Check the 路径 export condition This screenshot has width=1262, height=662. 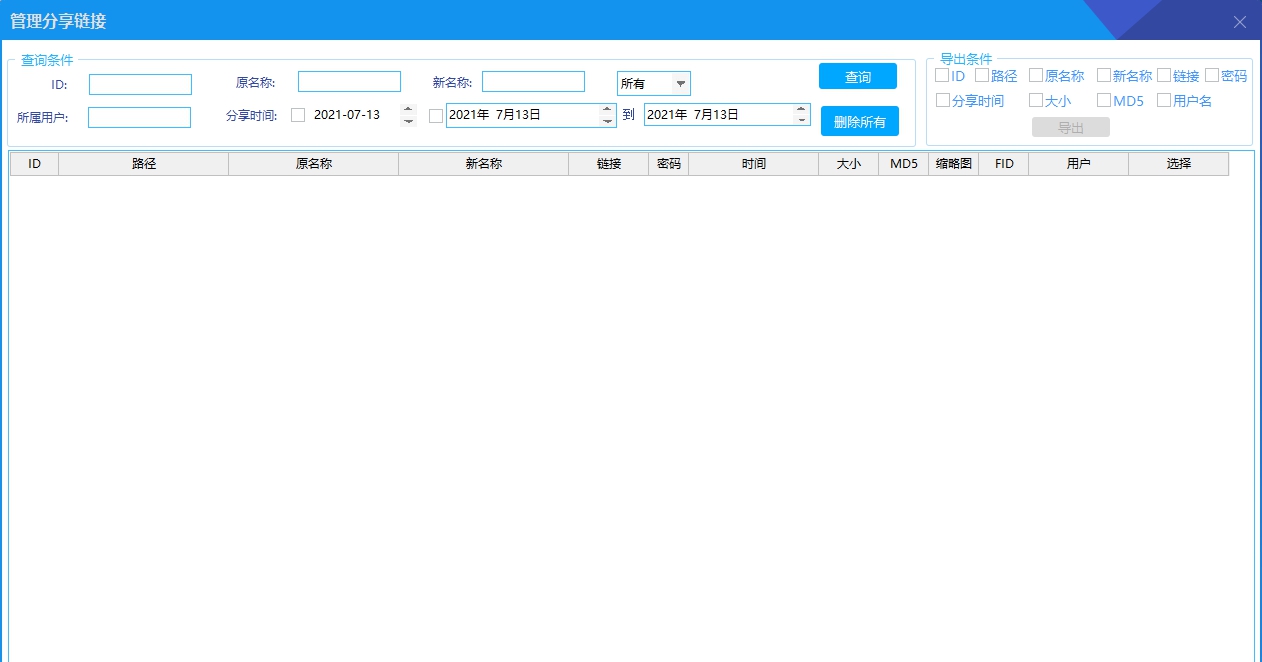[x=981, y=75]
